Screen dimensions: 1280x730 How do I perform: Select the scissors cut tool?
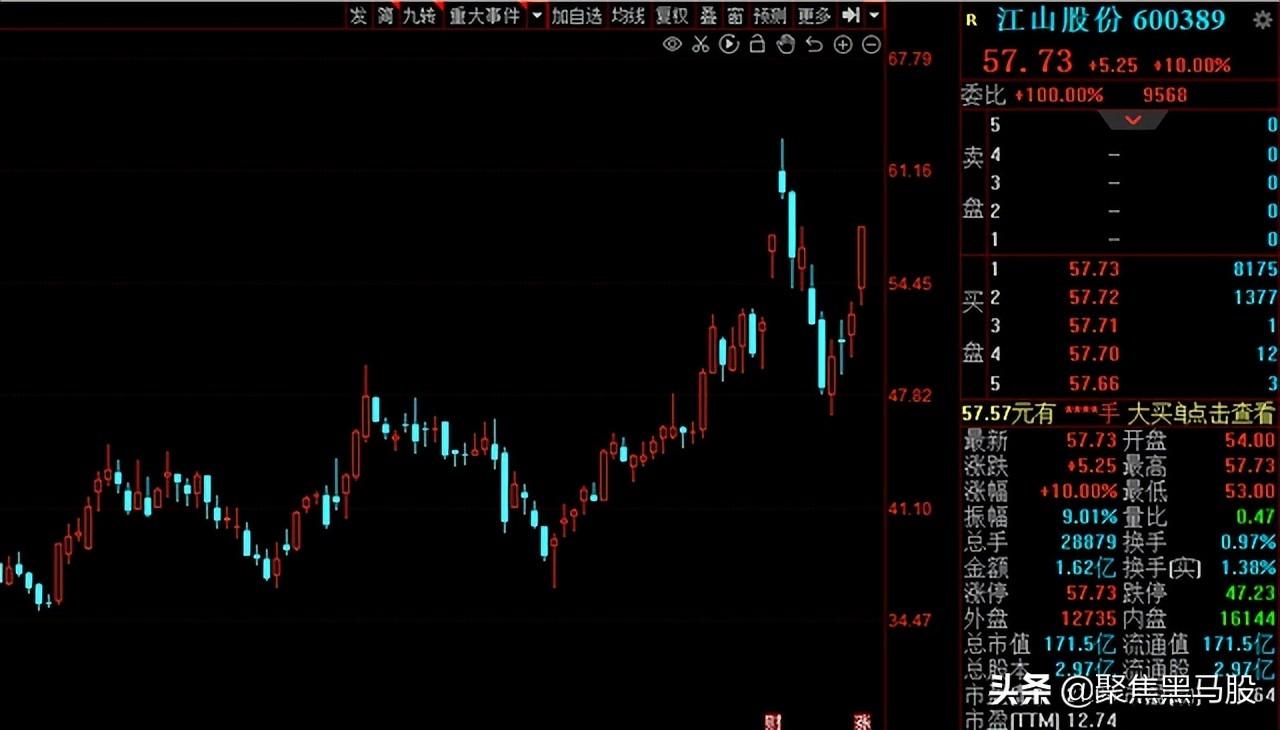click(x=700, y=44)
